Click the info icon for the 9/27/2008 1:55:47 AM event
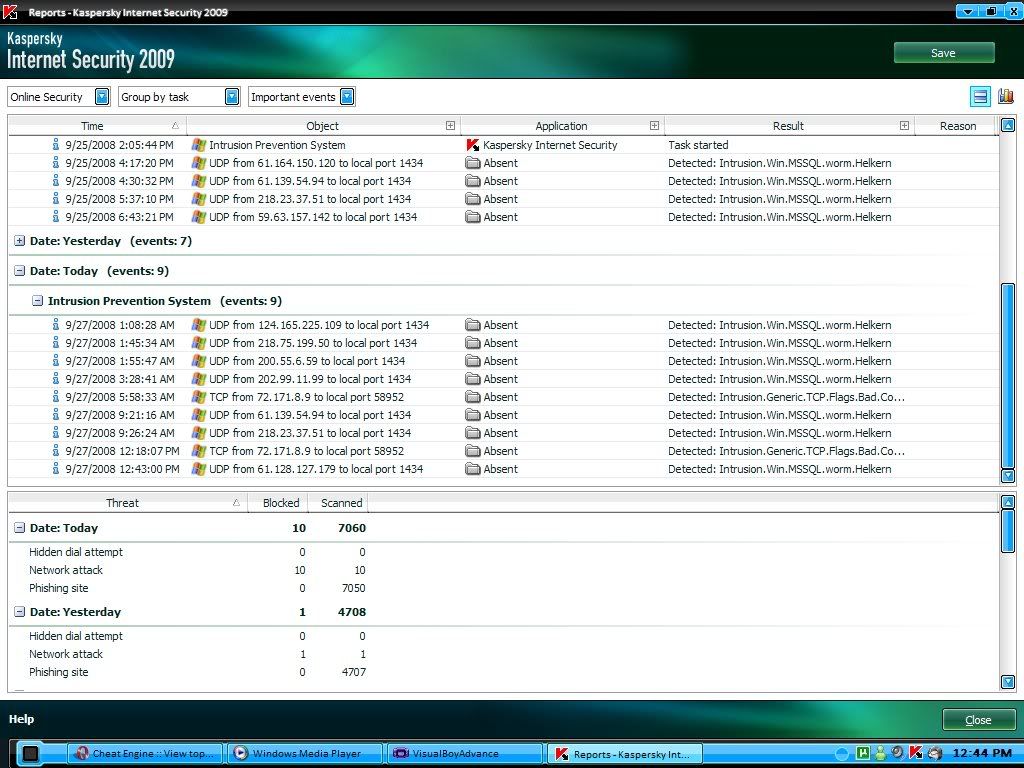Image resolution: width=1024 pixels, height=768 pixels. click(x=56, y=360)
